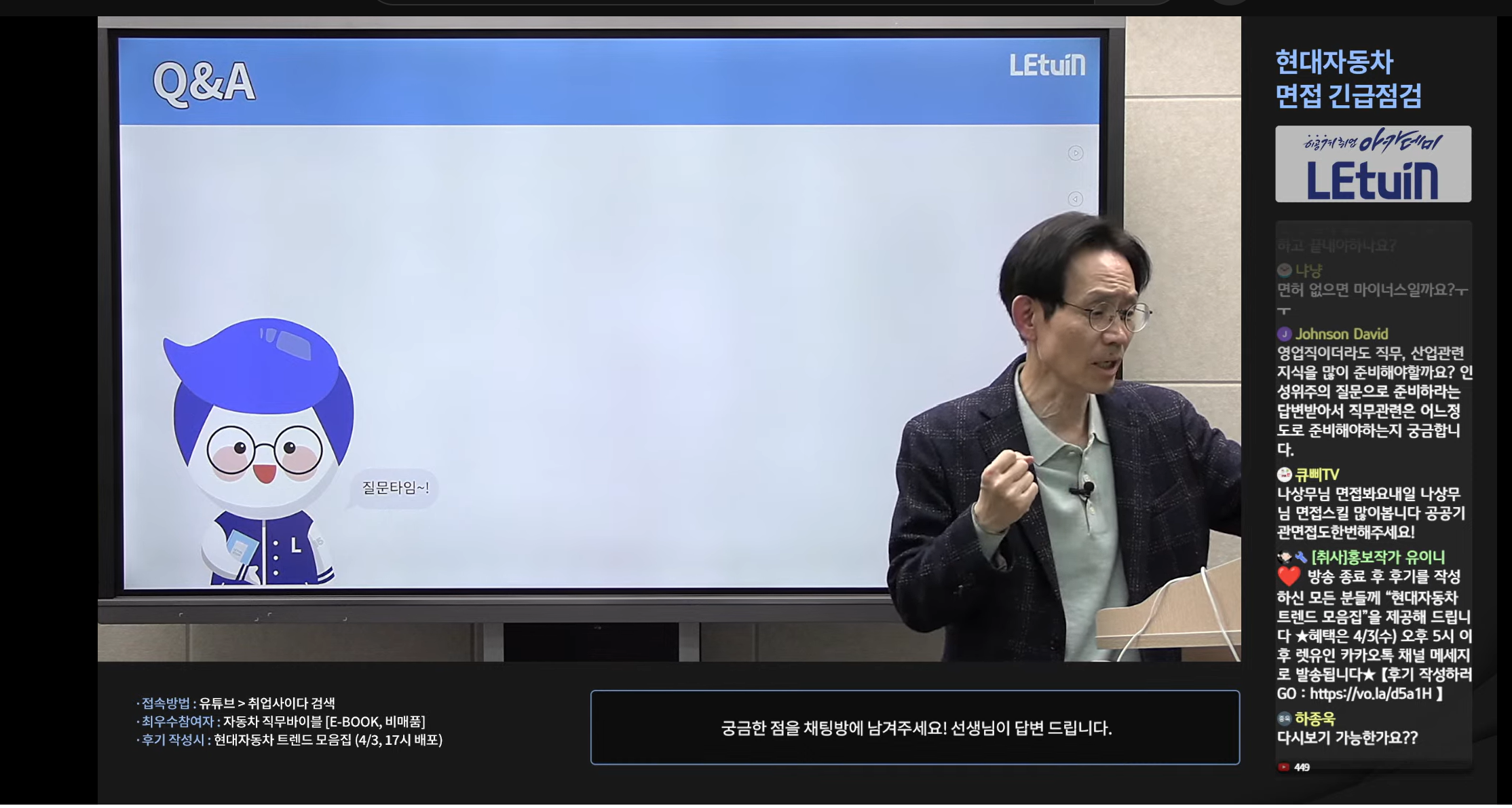Viewport: 1512px width, 808px height.
Task: Open the https://vo.la/d5a1H review link
Action: (x=1370, y=694)
